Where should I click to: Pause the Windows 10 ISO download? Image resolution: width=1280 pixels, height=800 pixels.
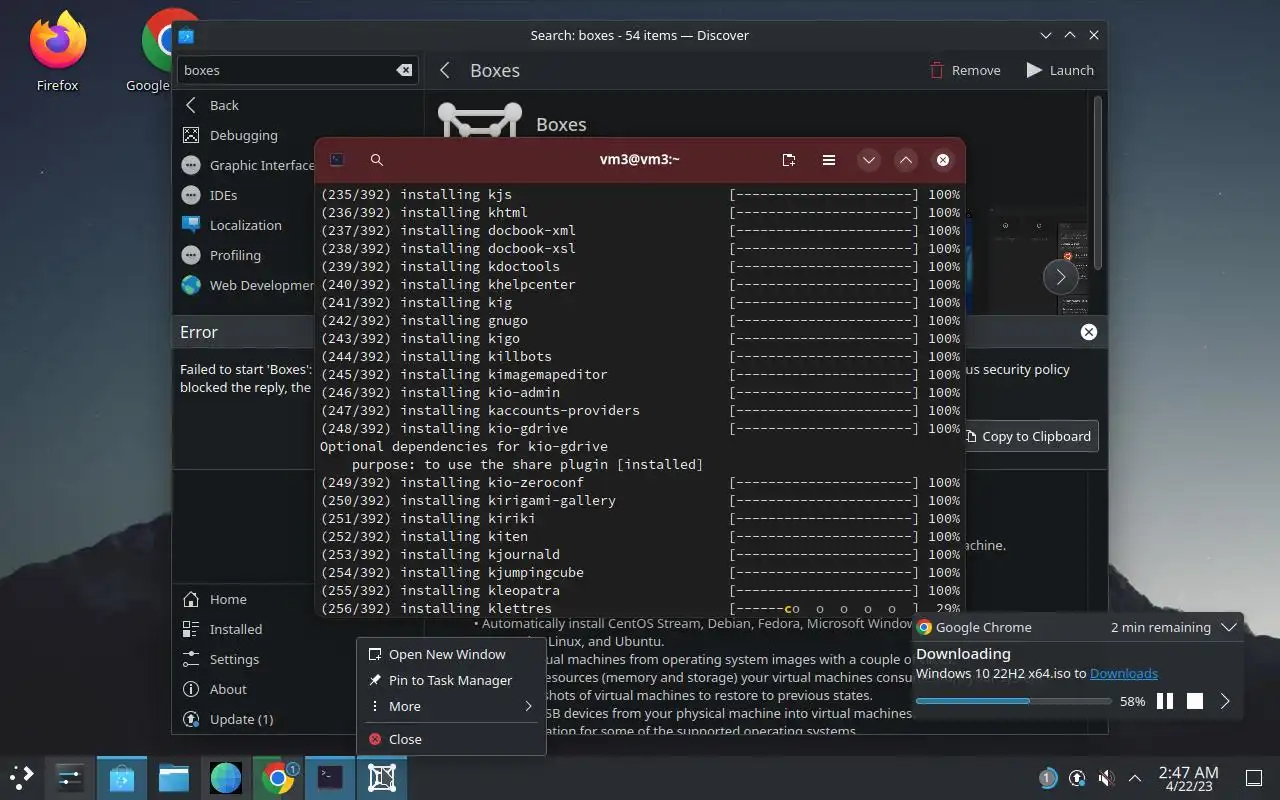point(1165,701)
